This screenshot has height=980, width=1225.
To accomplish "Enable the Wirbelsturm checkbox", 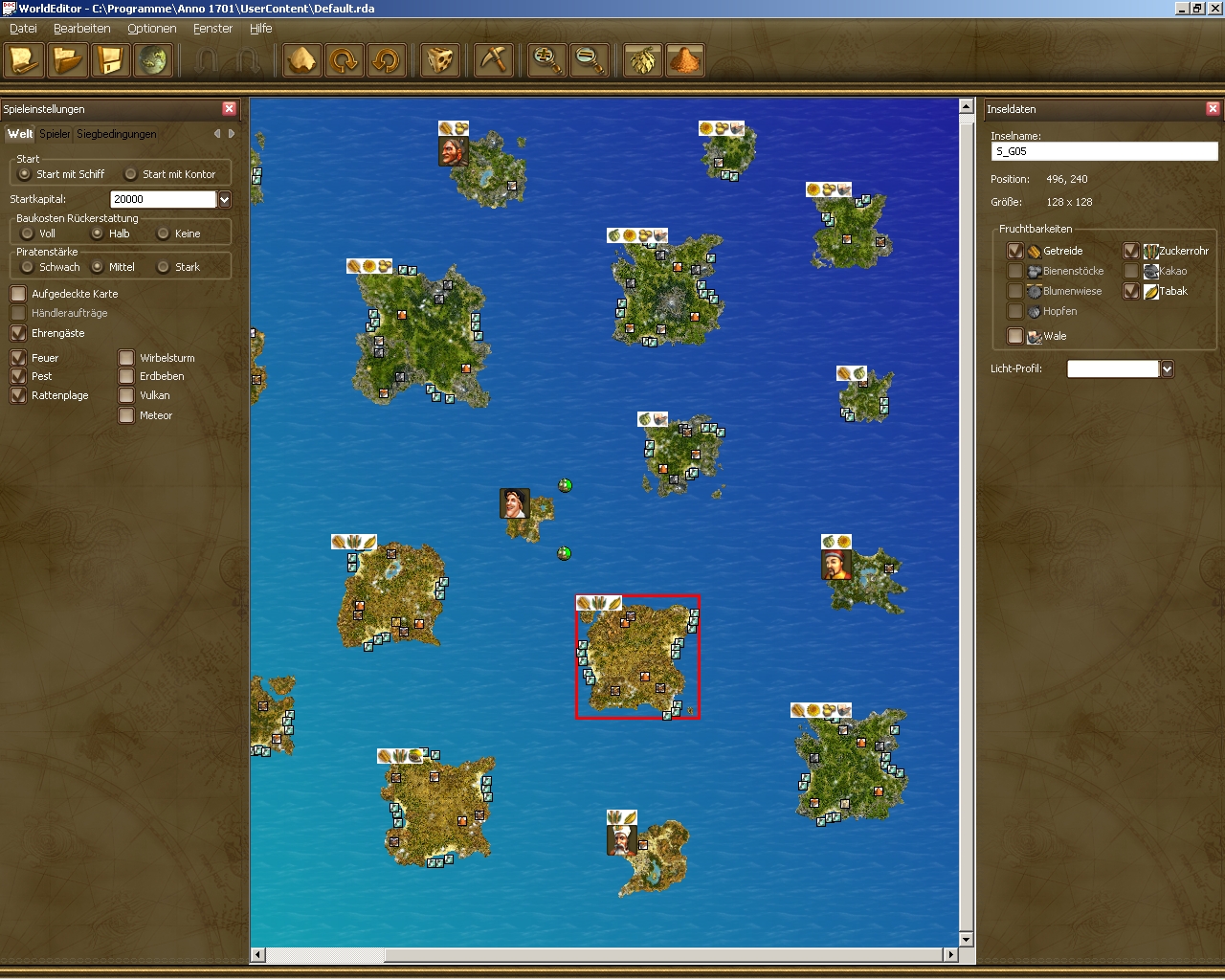I will [x=126, y=358].
